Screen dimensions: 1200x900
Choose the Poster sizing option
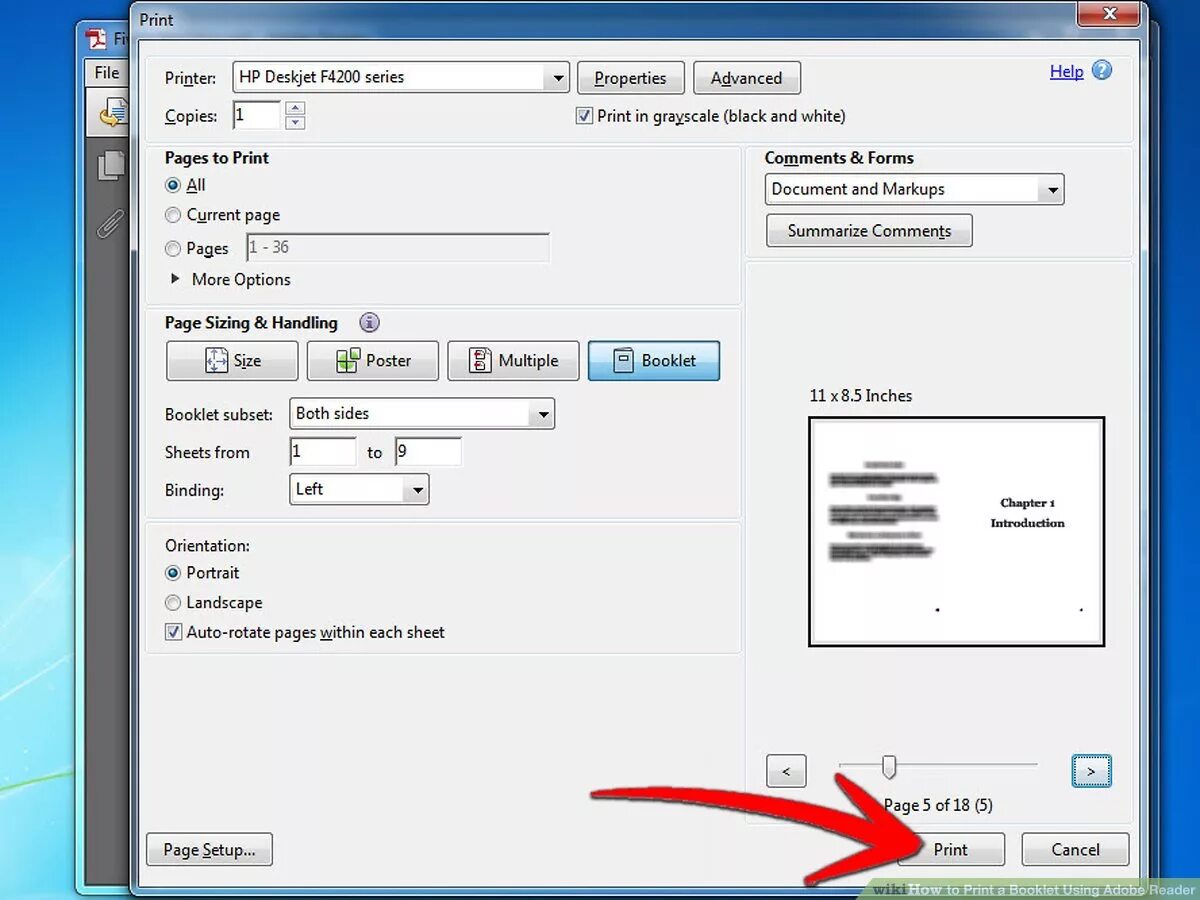click(373, 361)
